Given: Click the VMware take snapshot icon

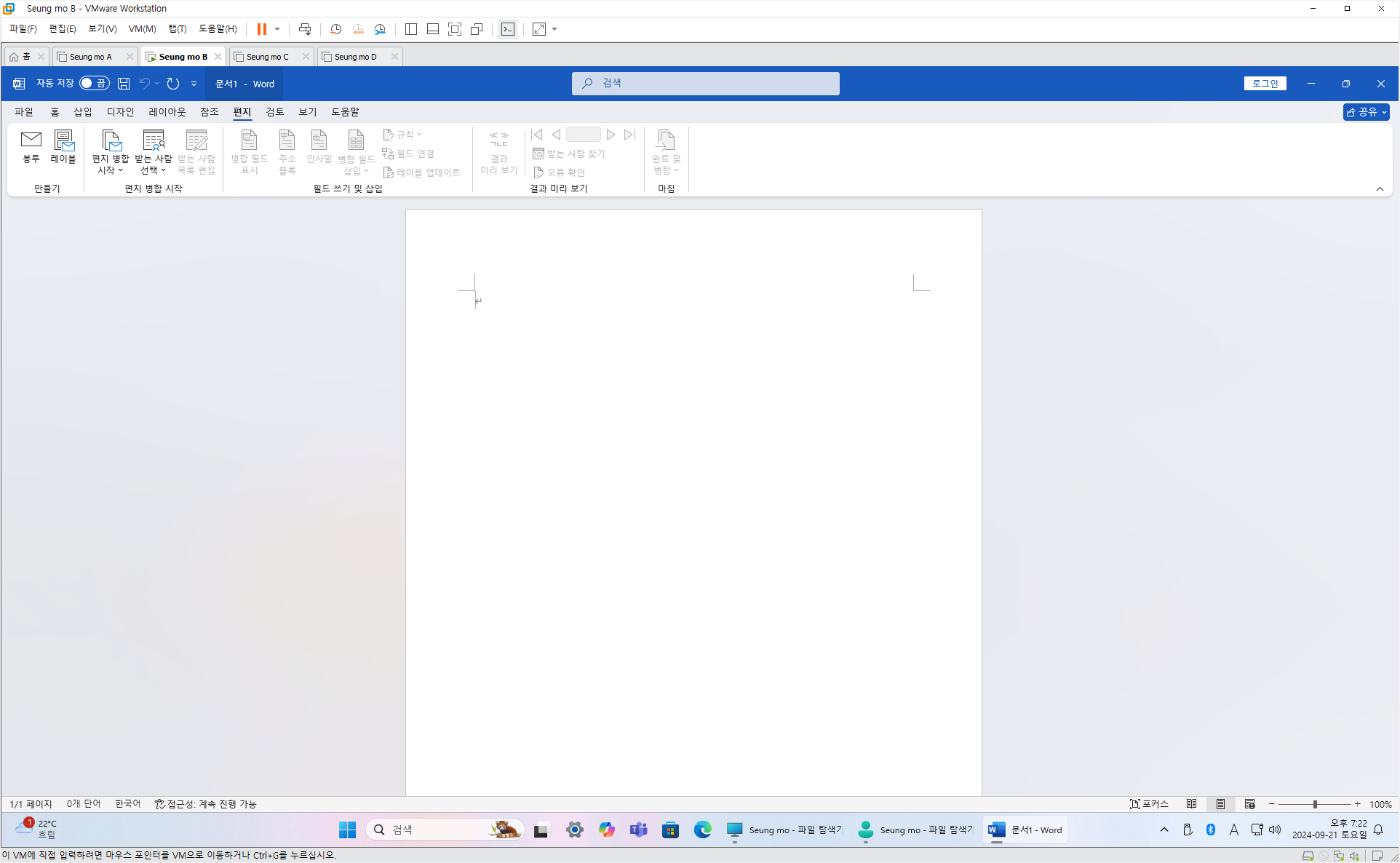Looking at the screenshot, I should 335,29.
